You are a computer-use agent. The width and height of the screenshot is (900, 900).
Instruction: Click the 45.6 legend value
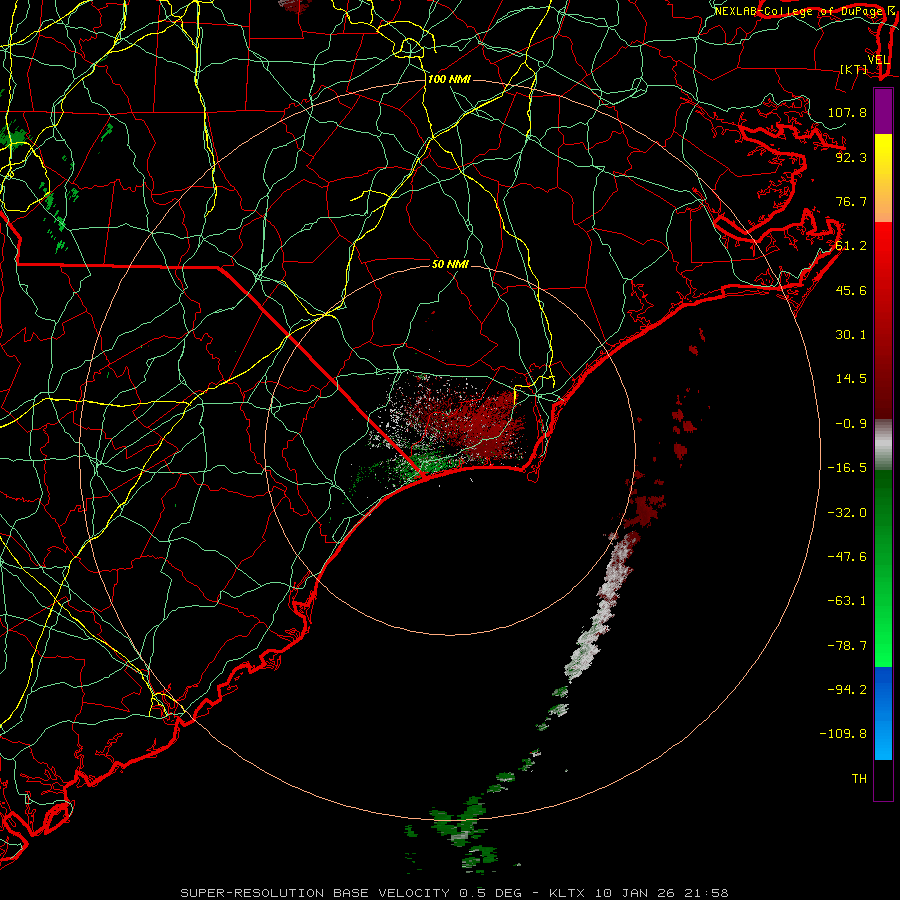pos(851,290)
